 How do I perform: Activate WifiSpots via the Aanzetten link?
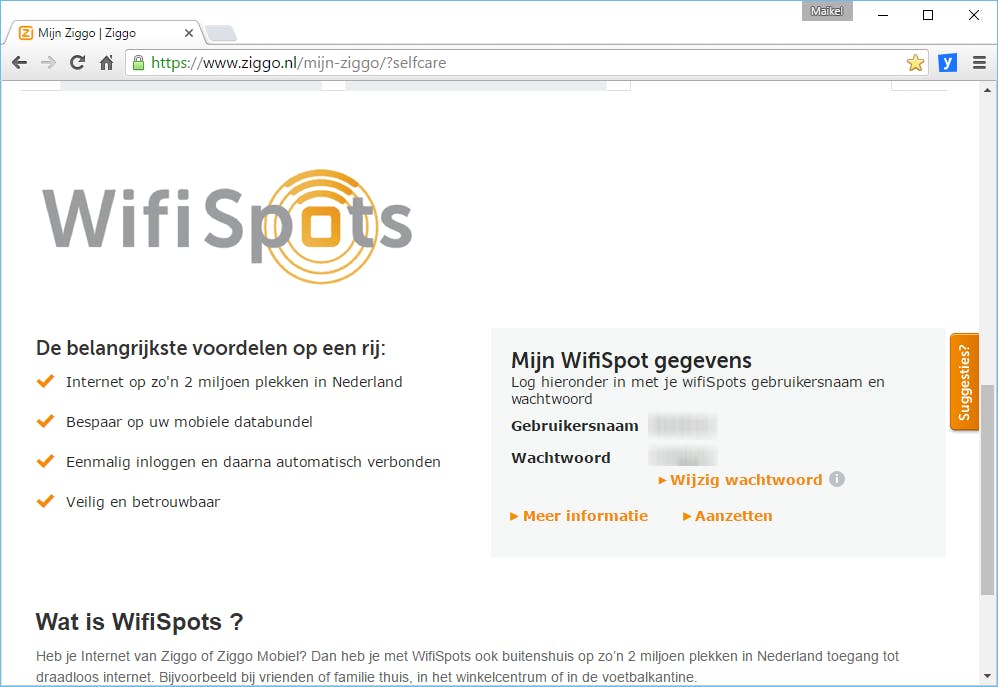pos(727,515)
